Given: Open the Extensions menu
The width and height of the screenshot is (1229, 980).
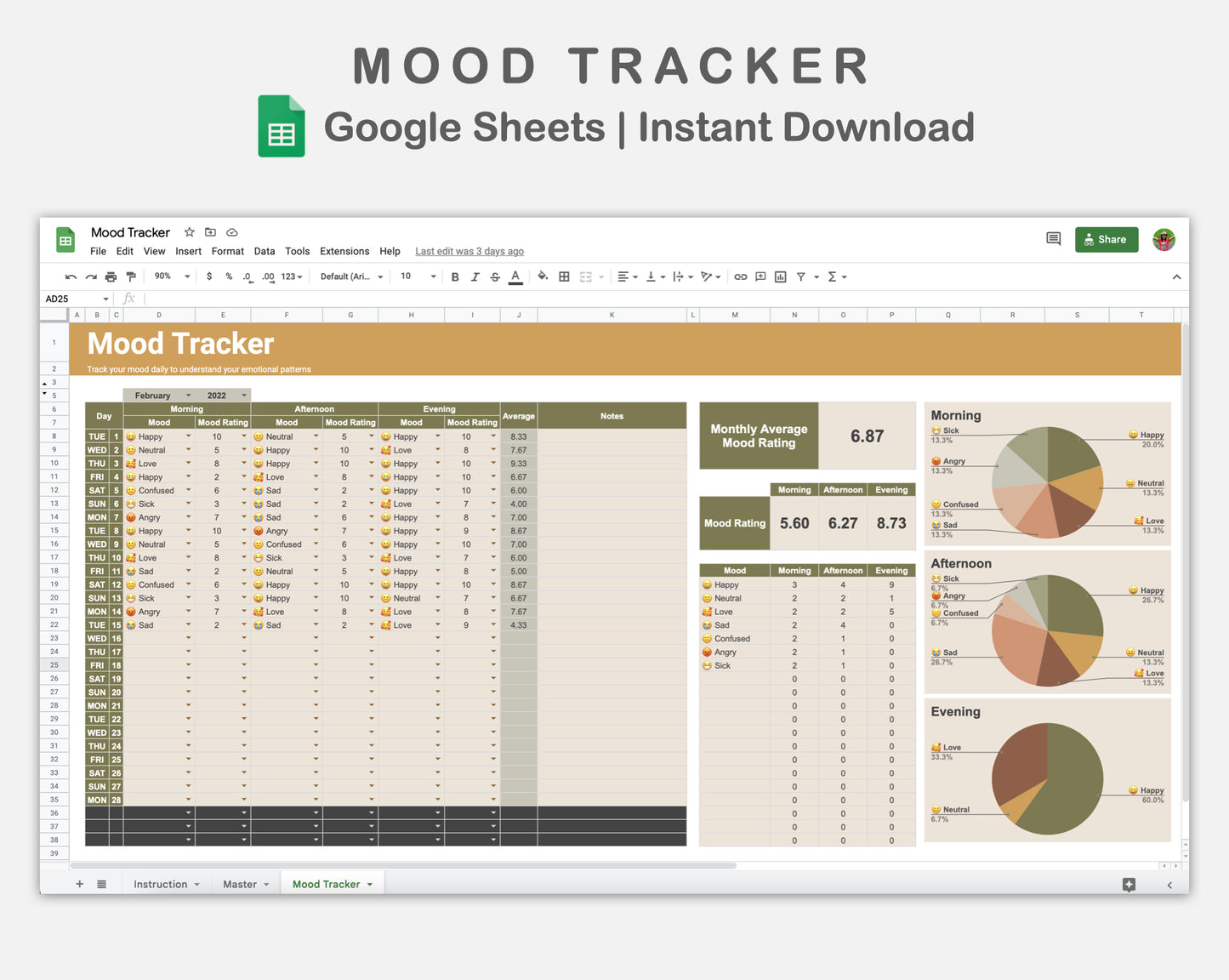Looking at the screenshot, I should click(344, 251).
